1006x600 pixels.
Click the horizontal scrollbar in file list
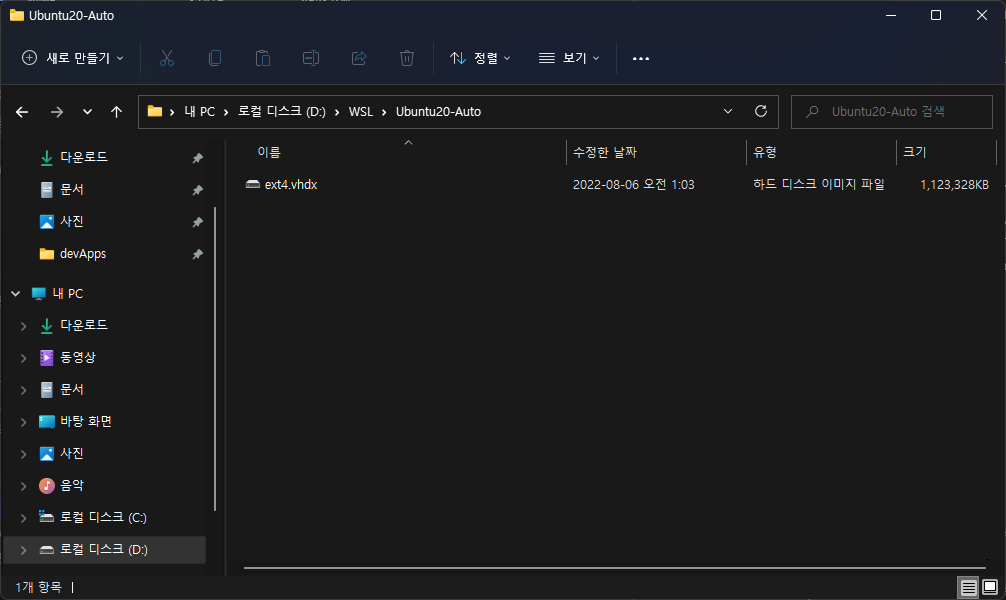614,568
